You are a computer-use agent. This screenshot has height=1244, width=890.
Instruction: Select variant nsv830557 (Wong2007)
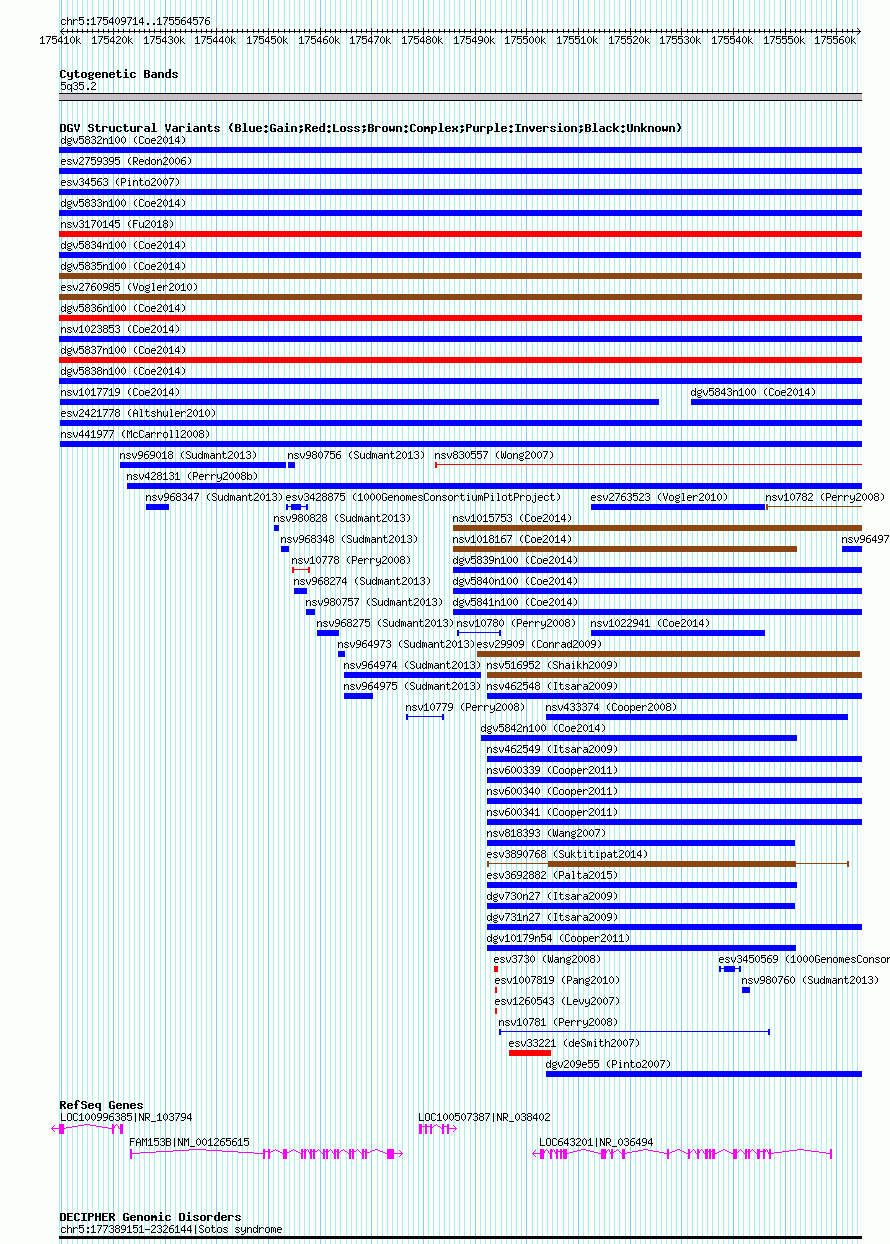click(648, 465)
